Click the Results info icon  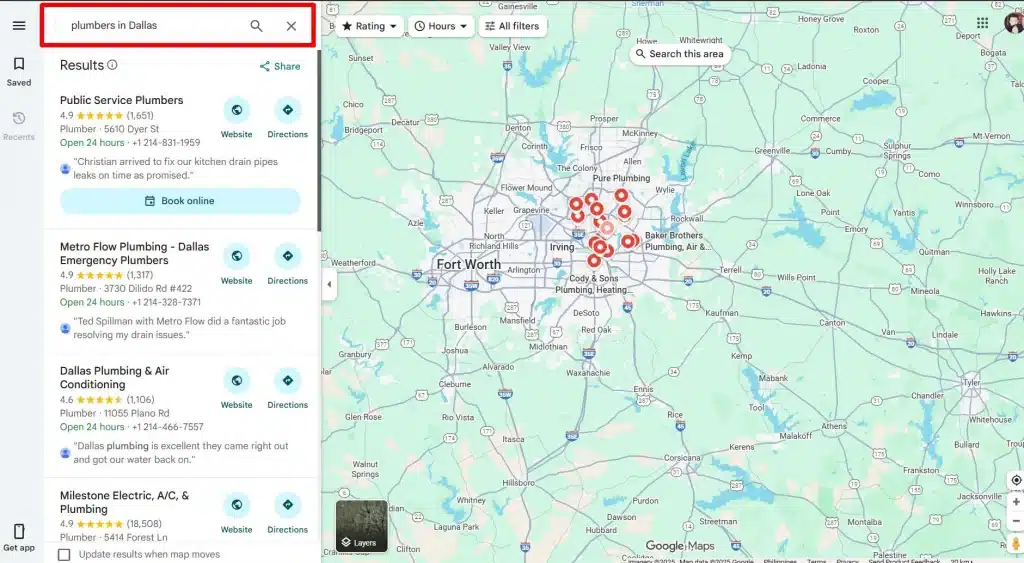(112, 65)
